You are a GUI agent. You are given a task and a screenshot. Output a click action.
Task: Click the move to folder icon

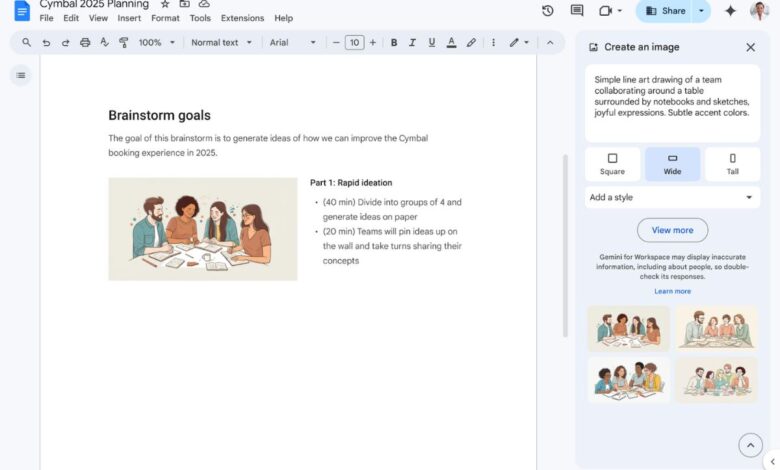click(185, 4)
